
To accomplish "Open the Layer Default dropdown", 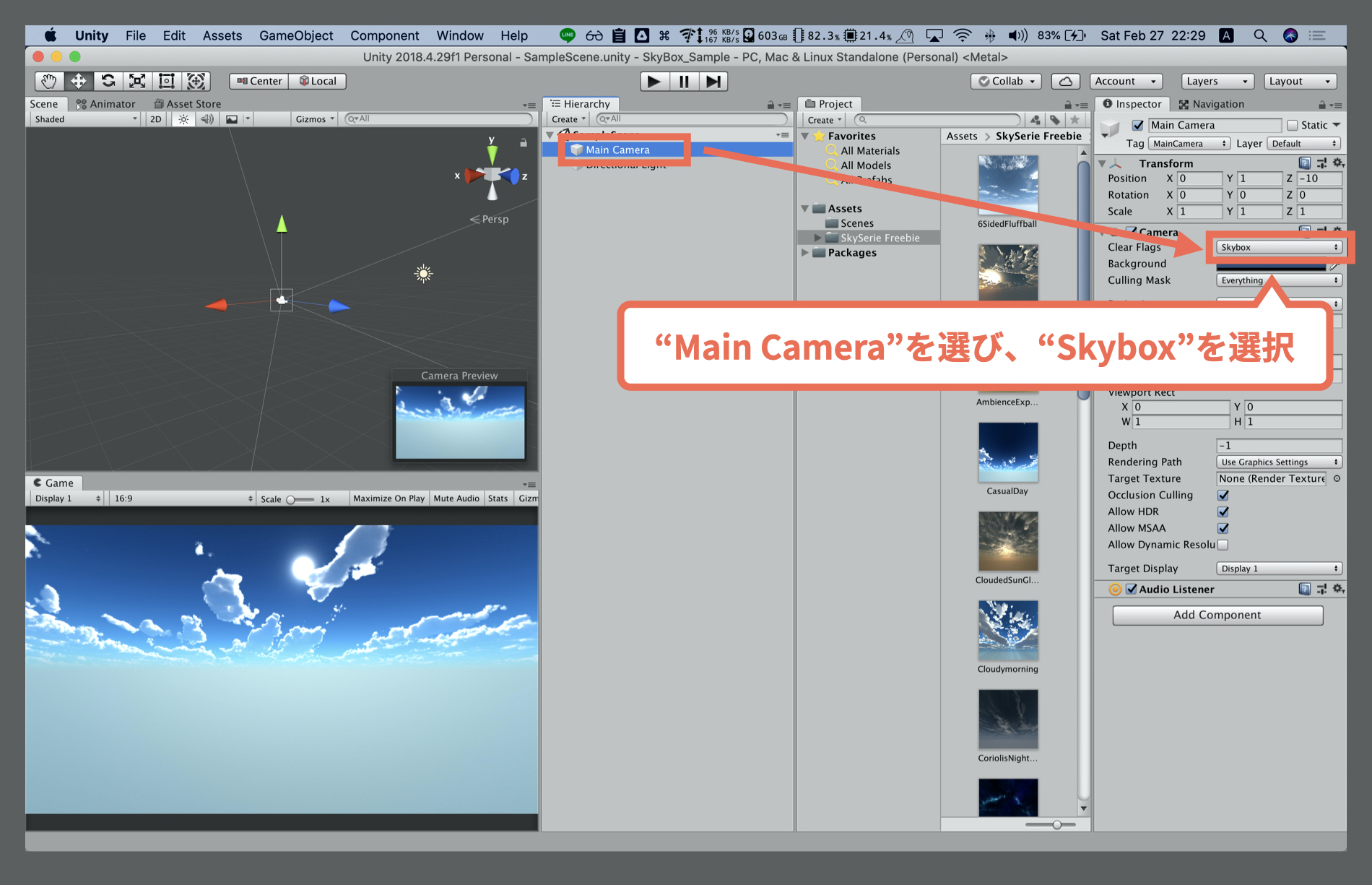I will [1304, 144].
